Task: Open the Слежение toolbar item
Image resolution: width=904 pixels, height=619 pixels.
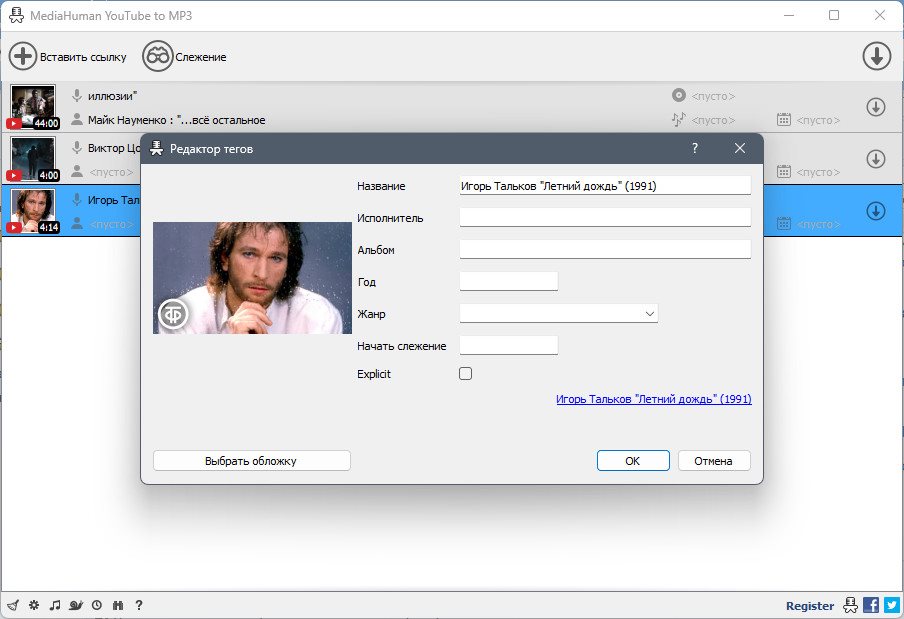Action: click(x=184, y=56)
